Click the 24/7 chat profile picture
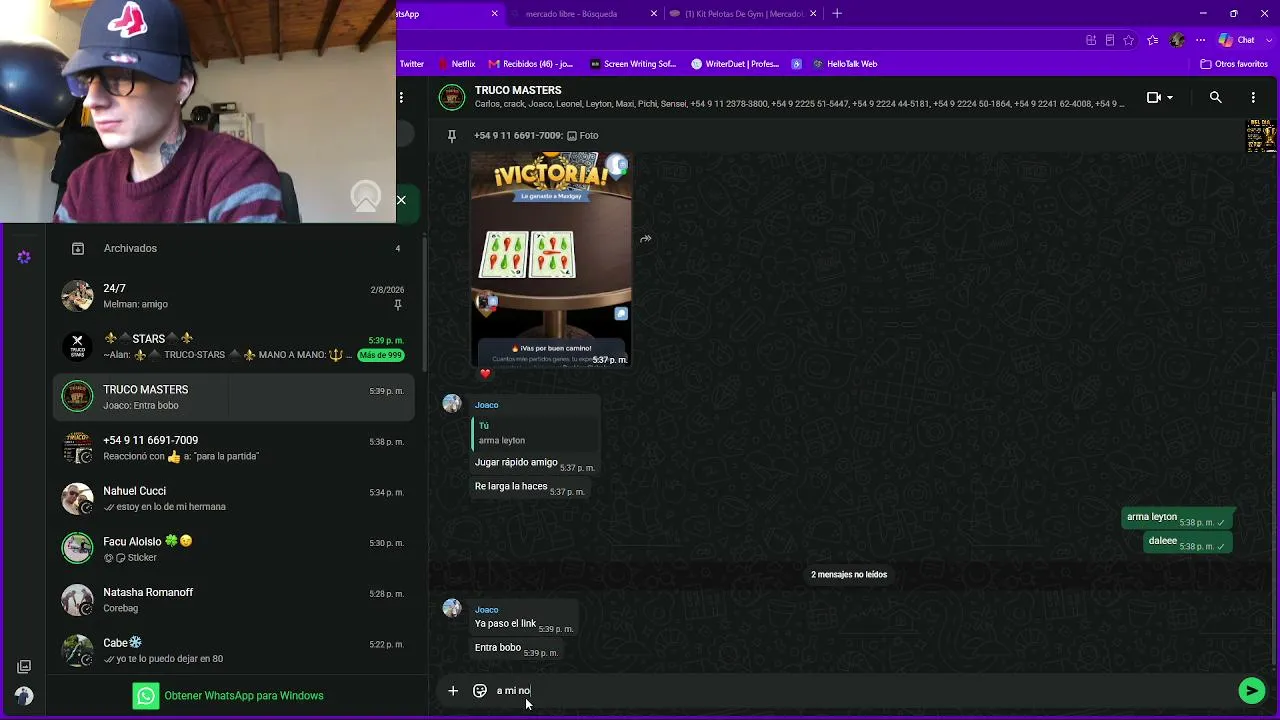 point(77,296)
